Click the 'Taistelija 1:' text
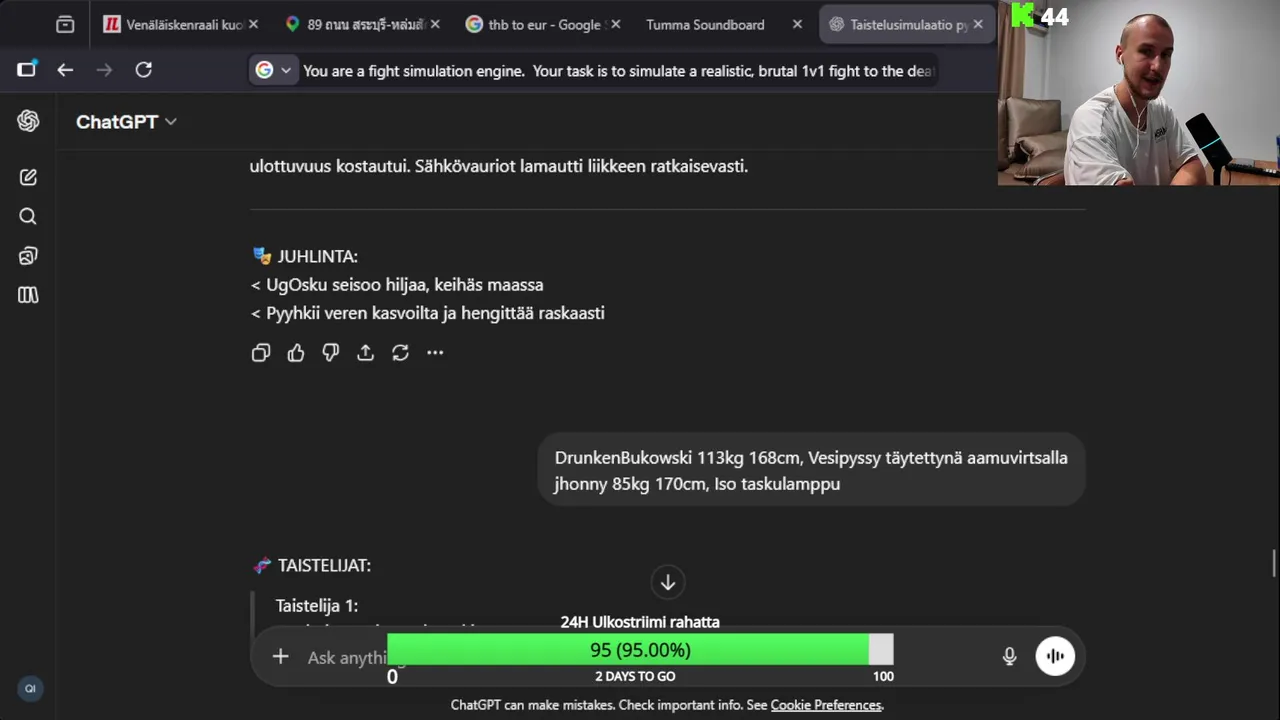Image resolution: width=1280 pixels, height=720 pixels. point(317,605)
